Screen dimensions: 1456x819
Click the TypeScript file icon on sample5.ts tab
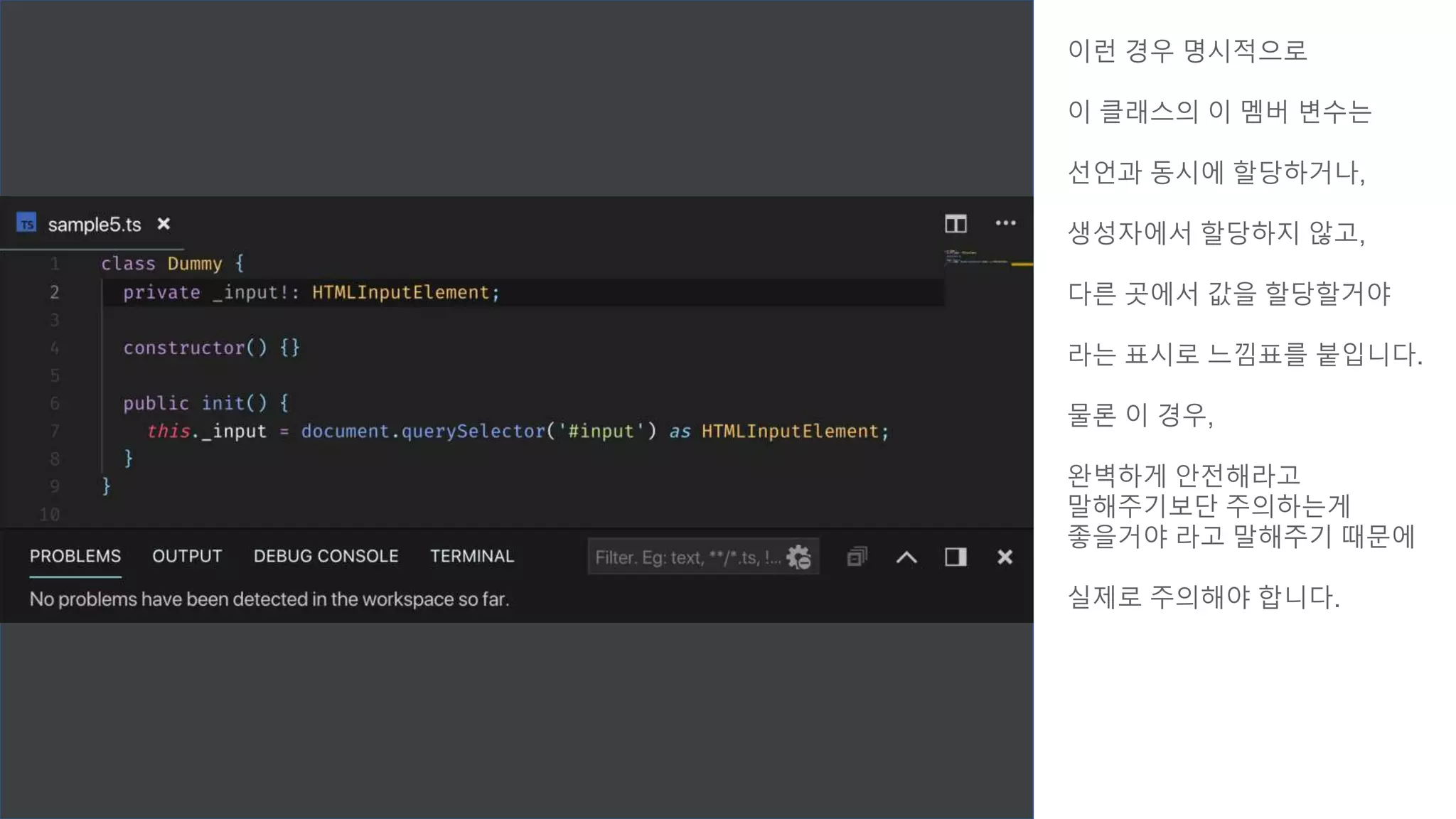coord(26,223)
